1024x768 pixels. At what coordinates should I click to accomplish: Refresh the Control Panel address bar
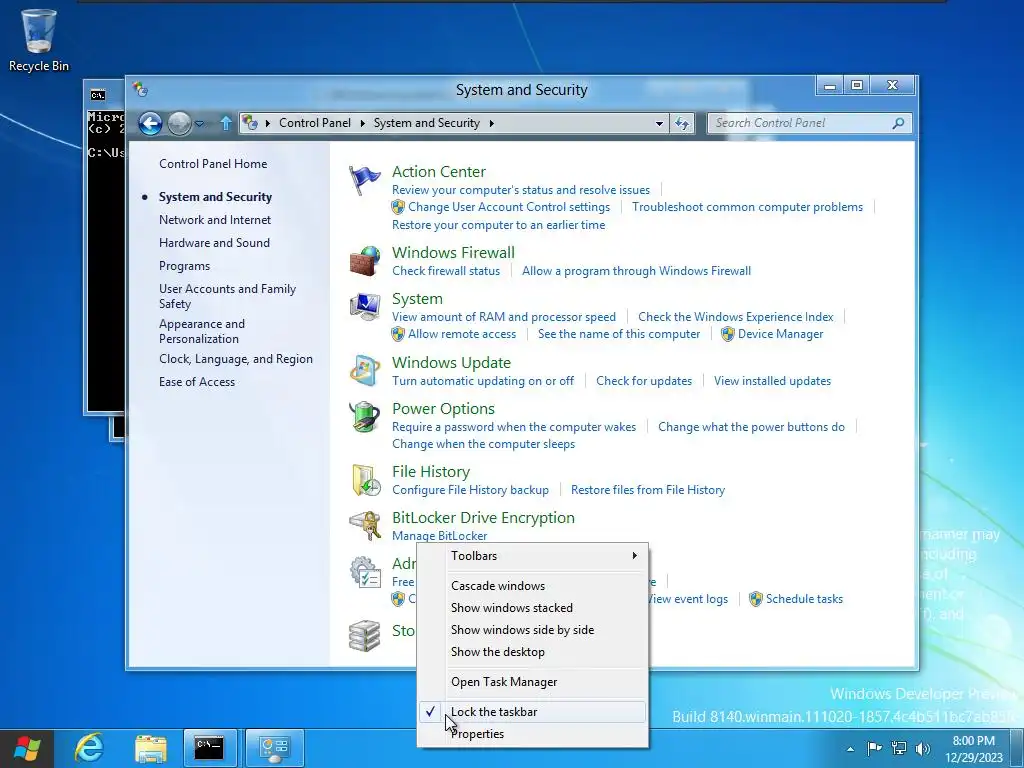[x=682, y=123]
